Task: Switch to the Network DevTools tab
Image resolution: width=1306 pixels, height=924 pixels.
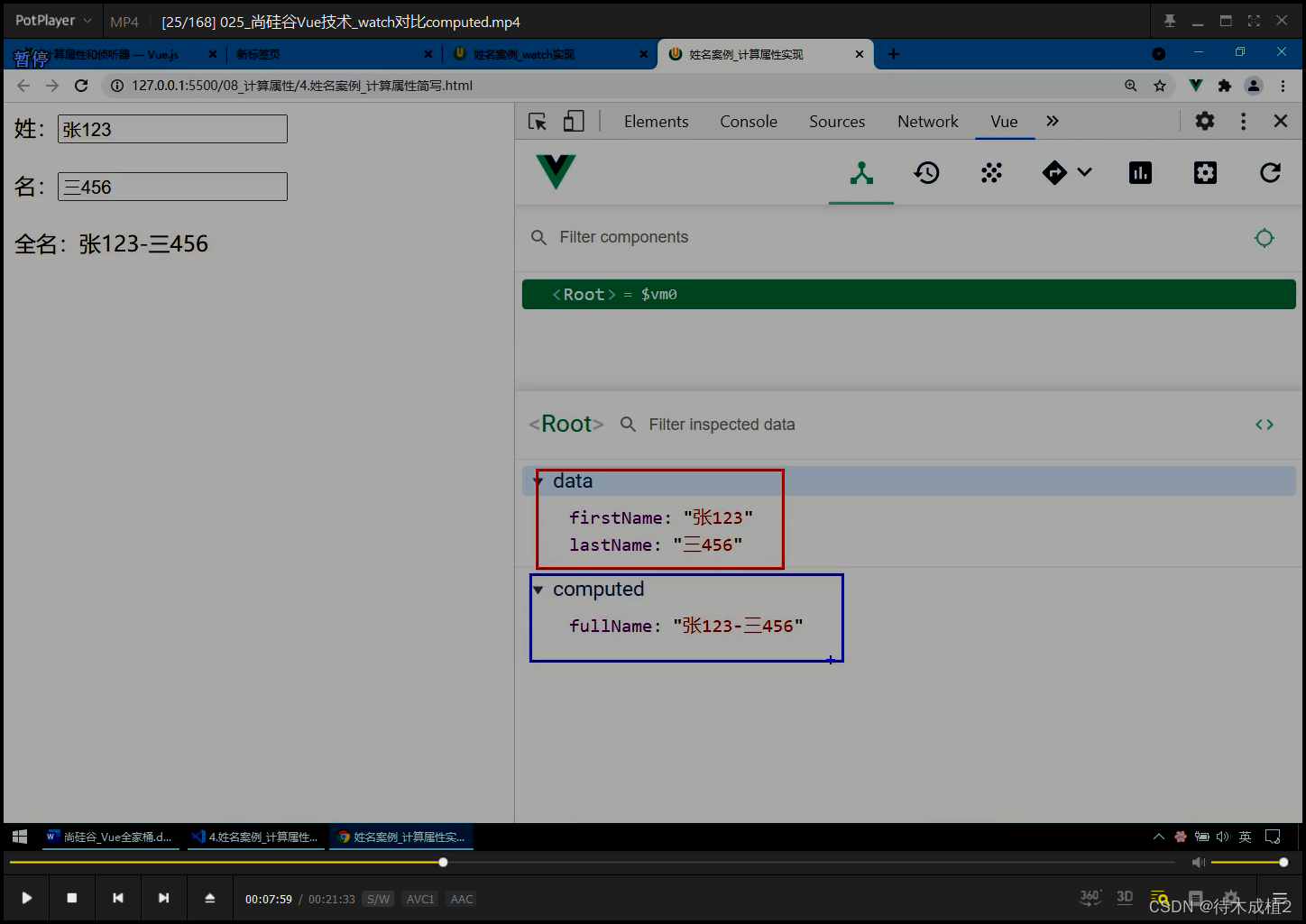Action: click(x=928, y=122)
